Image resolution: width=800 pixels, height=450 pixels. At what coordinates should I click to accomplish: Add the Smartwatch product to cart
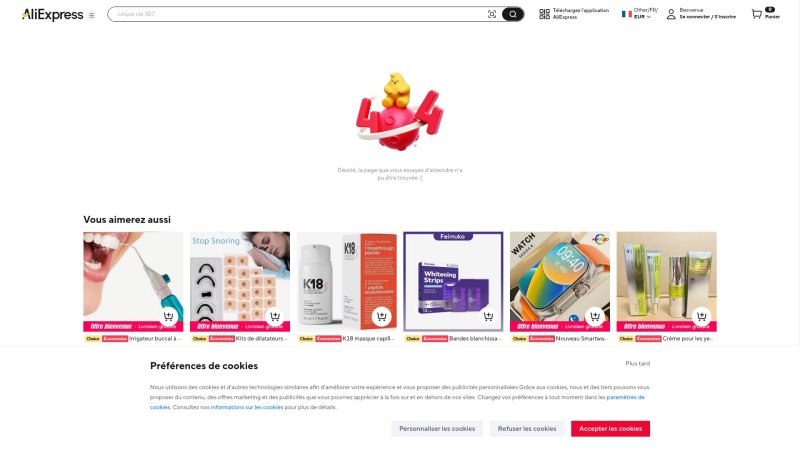(595, 316)
